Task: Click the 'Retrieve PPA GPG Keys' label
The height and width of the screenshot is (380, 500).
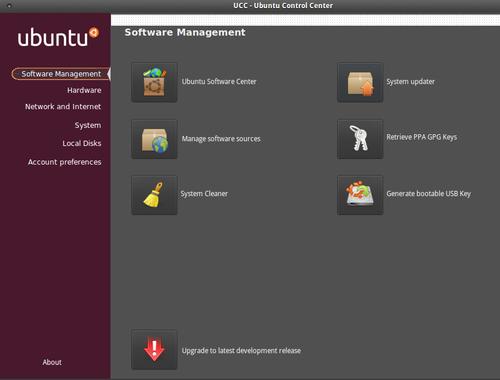Action: pyautogui.click(x=422, y=137)
